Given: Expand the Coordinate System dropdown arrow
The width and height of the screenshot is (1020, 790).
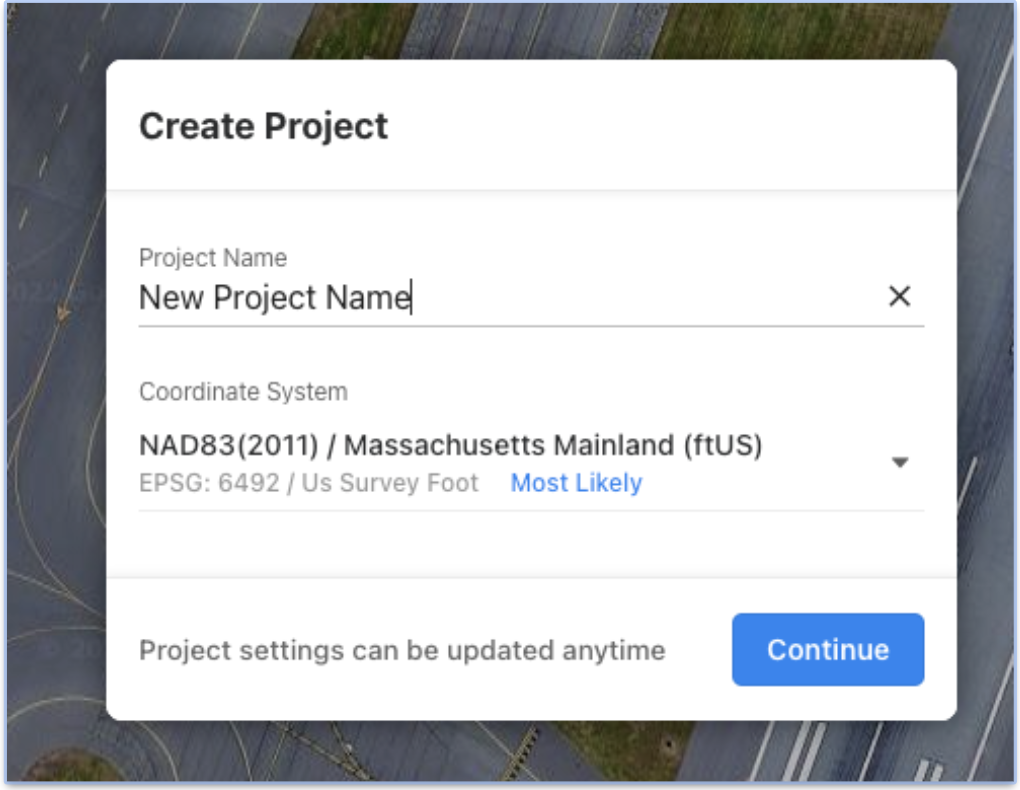Looking at the screenshot, I should coord(900,463).
